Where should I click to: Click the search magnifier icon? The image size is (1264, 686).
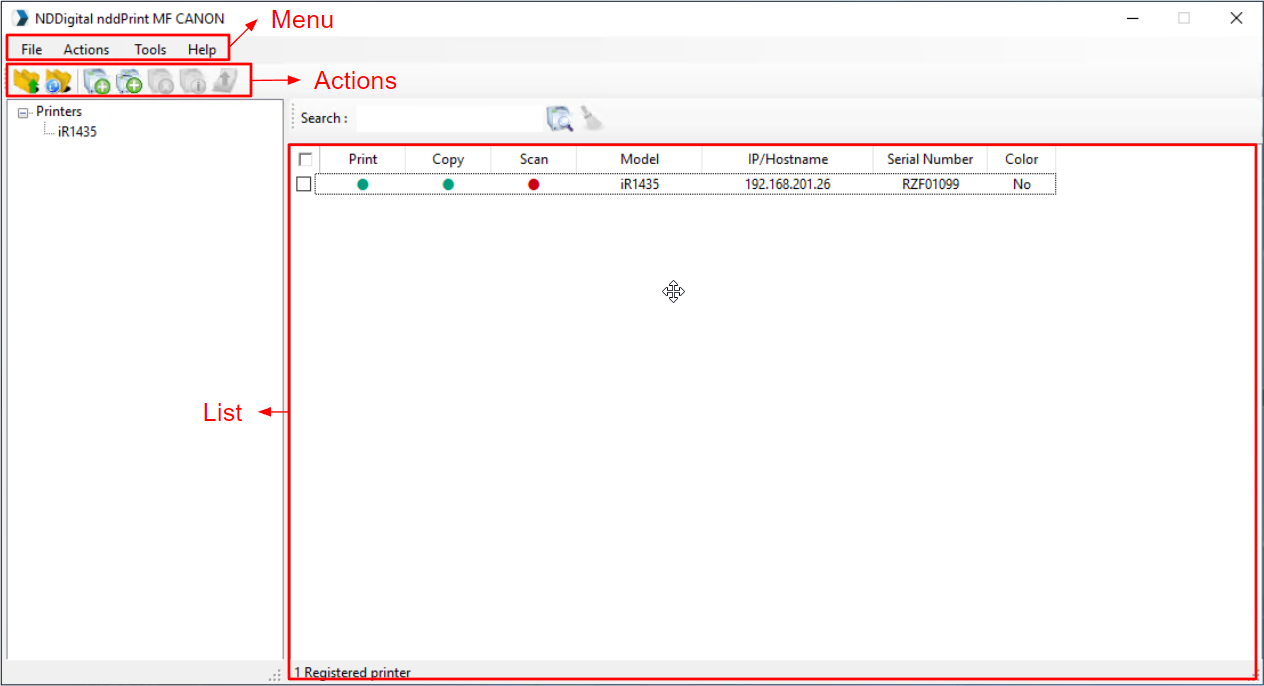[x=559, y=119]
